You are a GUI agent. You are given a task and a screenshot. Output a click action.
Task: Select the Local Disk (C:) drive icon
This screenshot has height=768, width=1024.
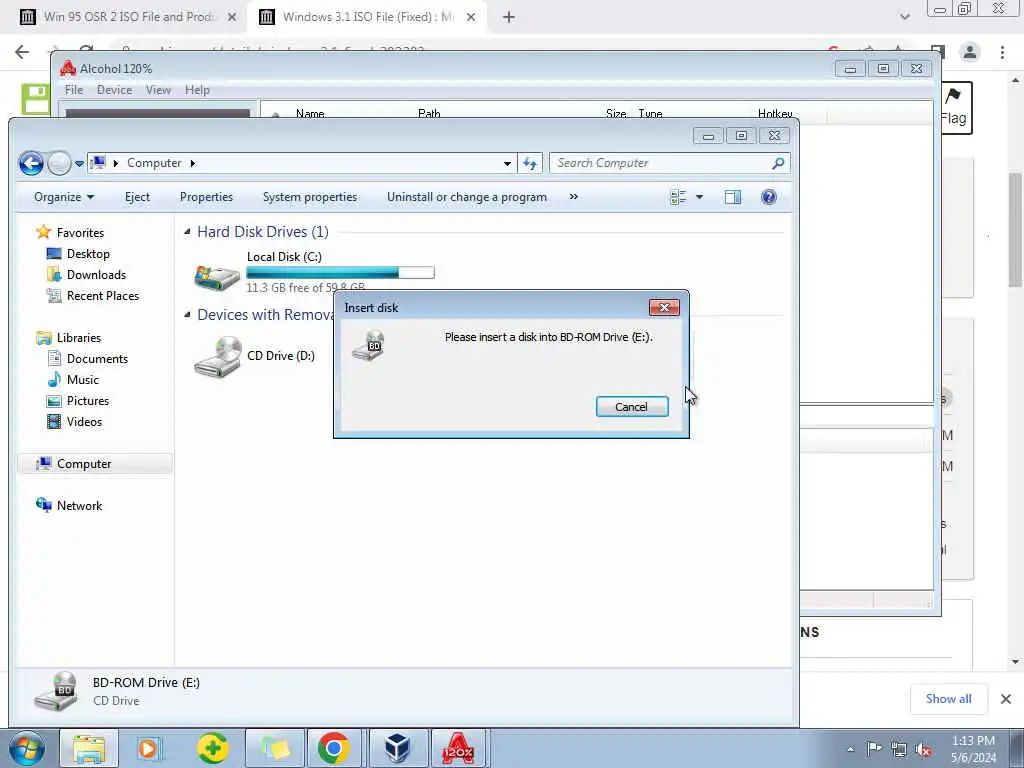(x=217, y=277)
